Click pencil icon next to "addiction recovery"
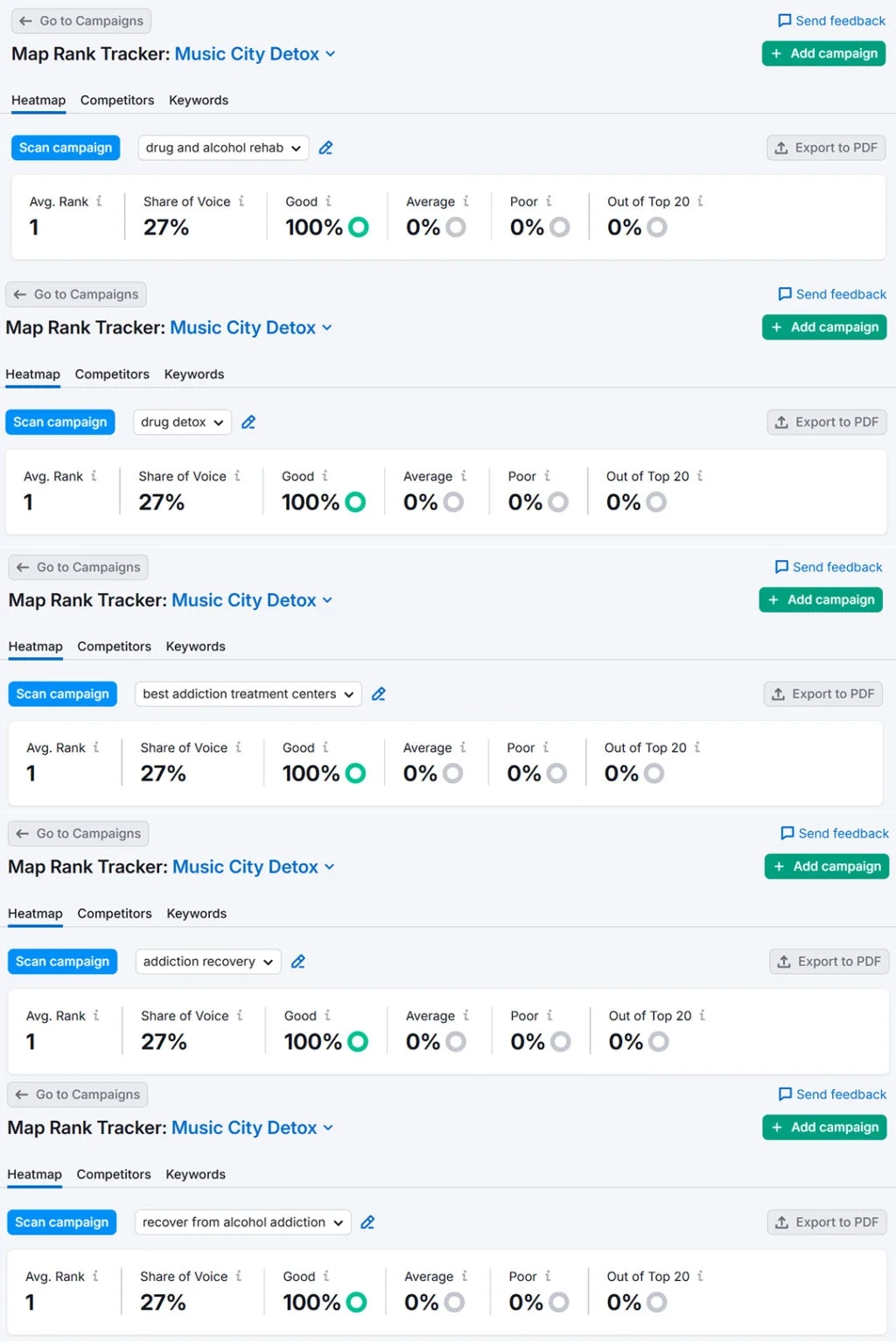The width and height of the screenshot is (896, 1344). pos(298,962)
